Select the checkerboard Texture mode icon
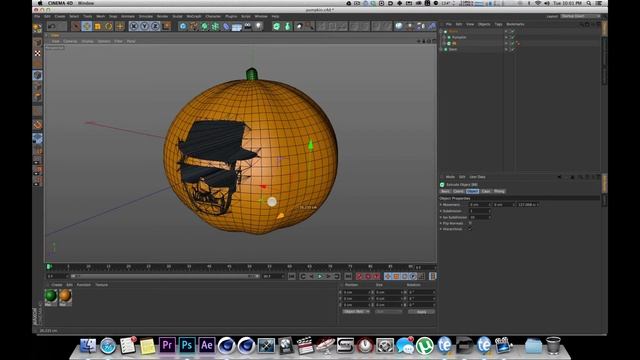This screenshot has height=360, width=640. (x=37, y=53)
